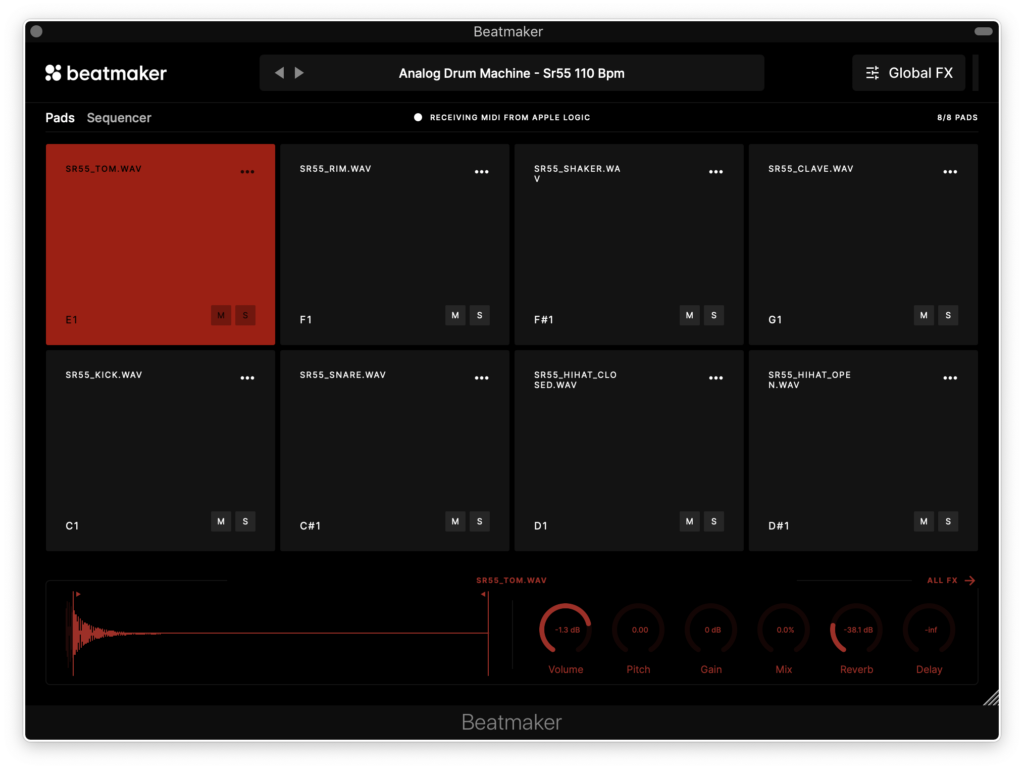This screenshot has height=769, width=1024.
Task: Click the RECEIVING MIDI FROM APPLE LOGIC text
Action: point(510,118)
